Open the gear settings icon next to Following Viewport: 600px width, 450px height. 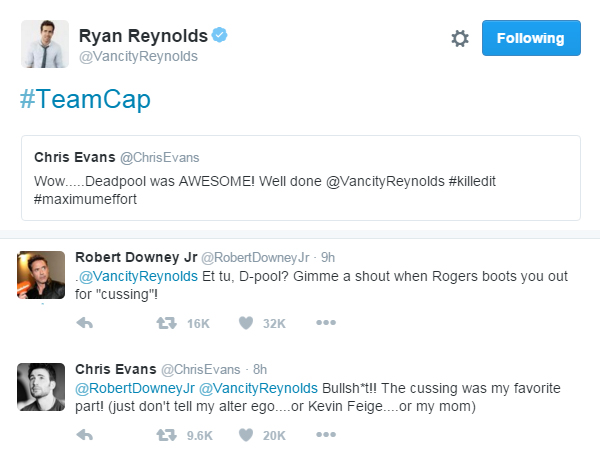pyautogui.click(x=460, y=38)
